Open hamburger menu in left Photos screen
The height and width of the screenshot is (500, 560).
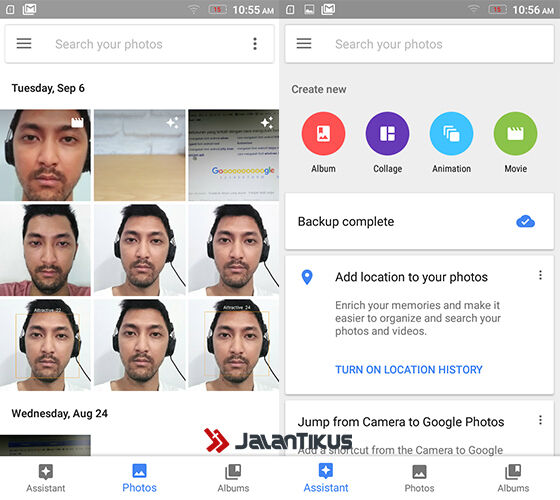[24, 44]
